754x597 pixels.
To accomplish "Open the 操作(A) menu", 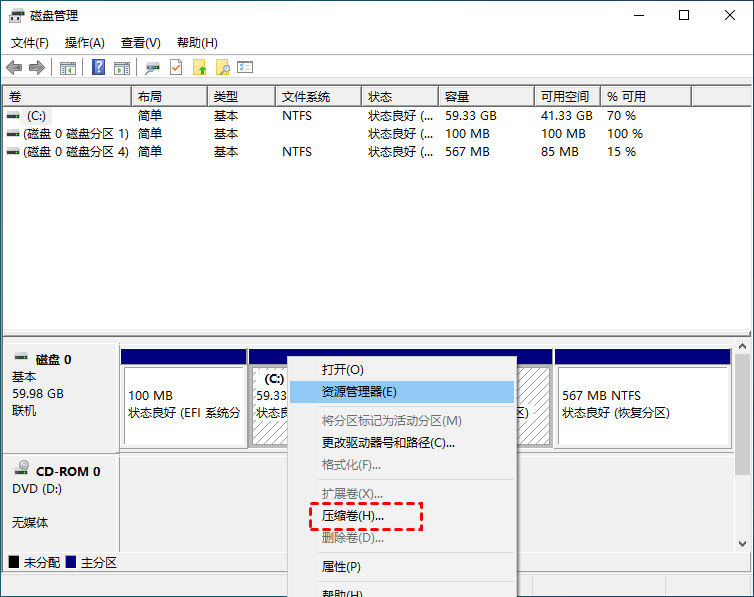I will point(85,43).
